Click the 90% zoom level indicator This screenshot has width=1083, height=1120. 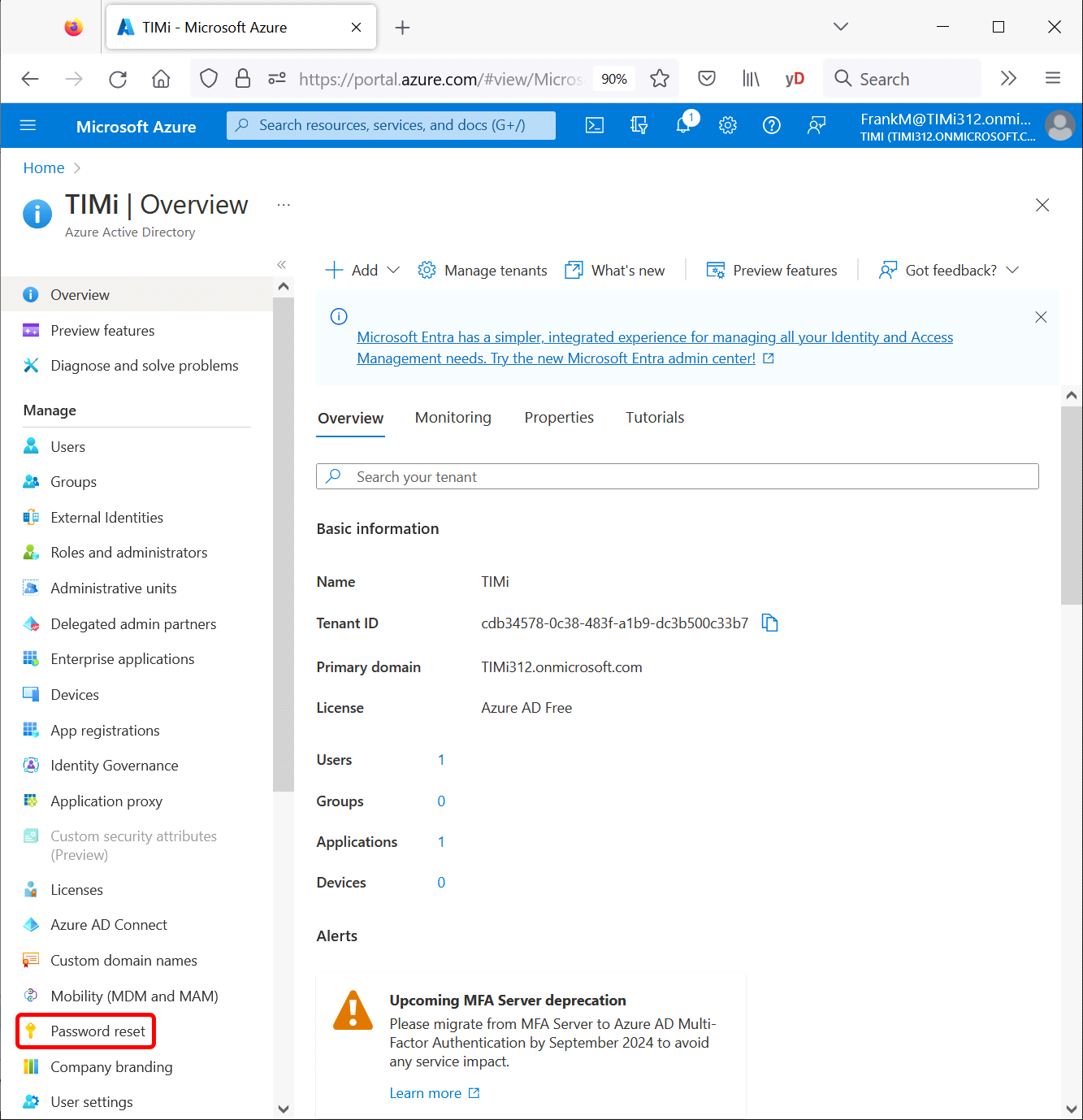(x=614, y=79)
